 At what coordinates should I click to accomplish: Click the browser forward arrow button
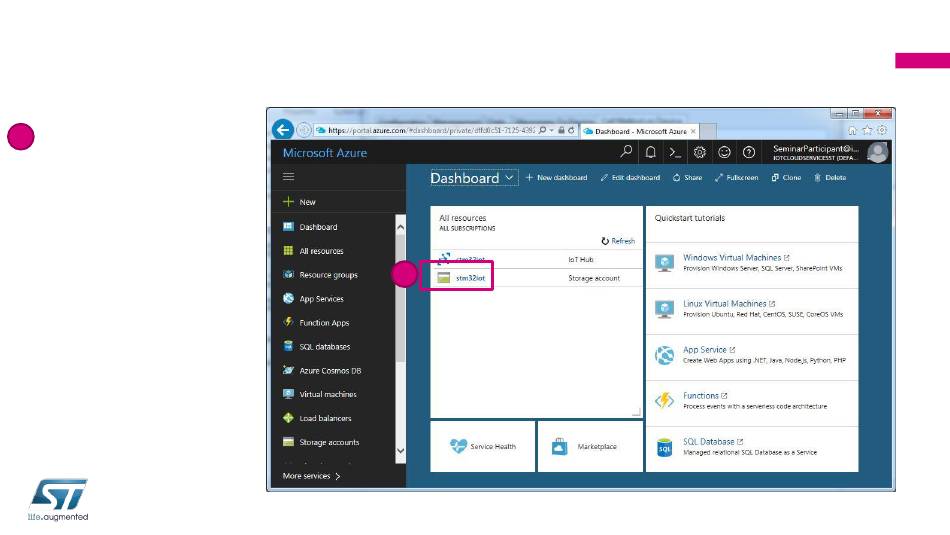[304, 130]
